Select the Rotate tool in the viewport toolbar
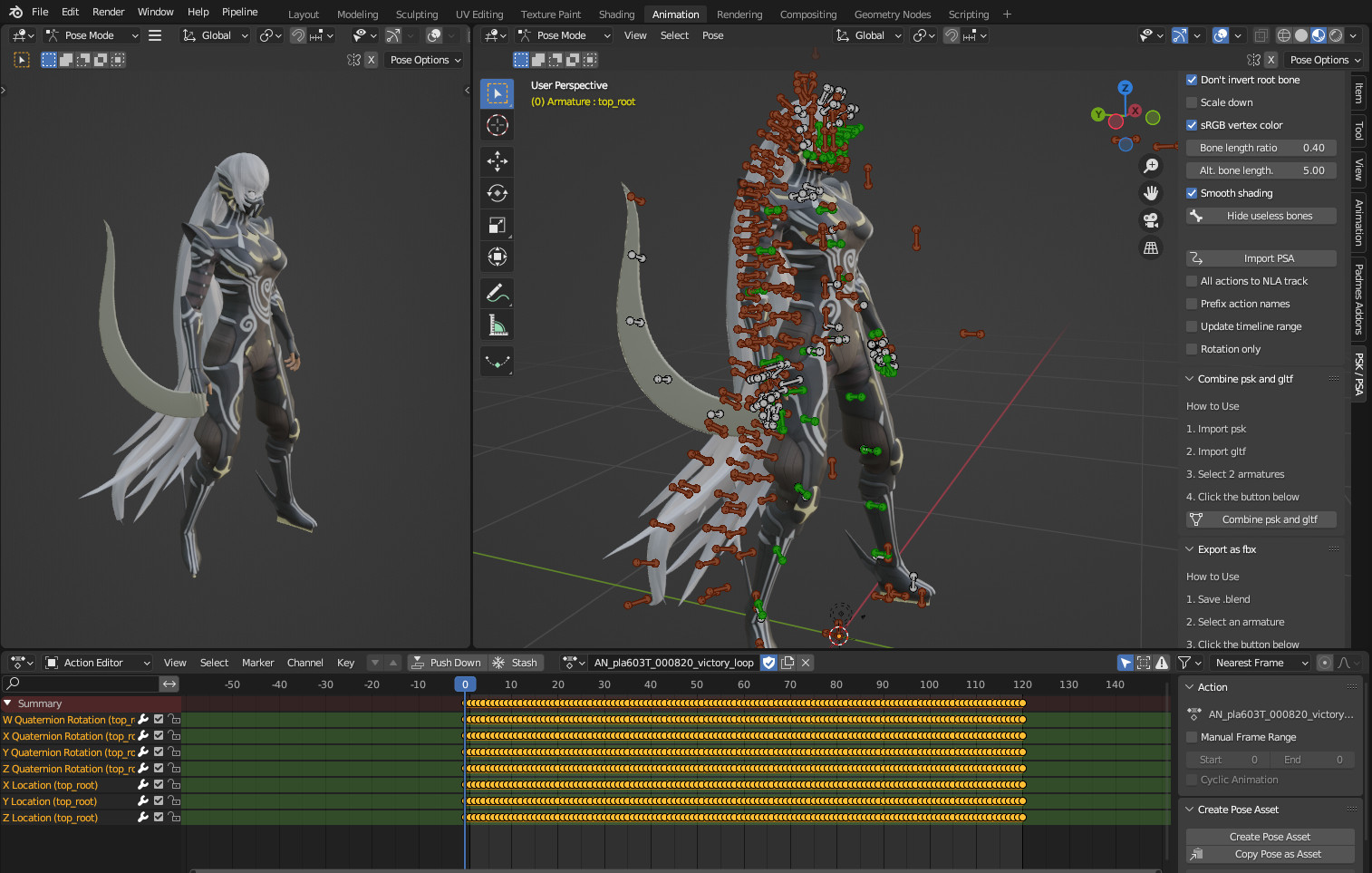This screenshot has height=873, width=1372. 497,192
